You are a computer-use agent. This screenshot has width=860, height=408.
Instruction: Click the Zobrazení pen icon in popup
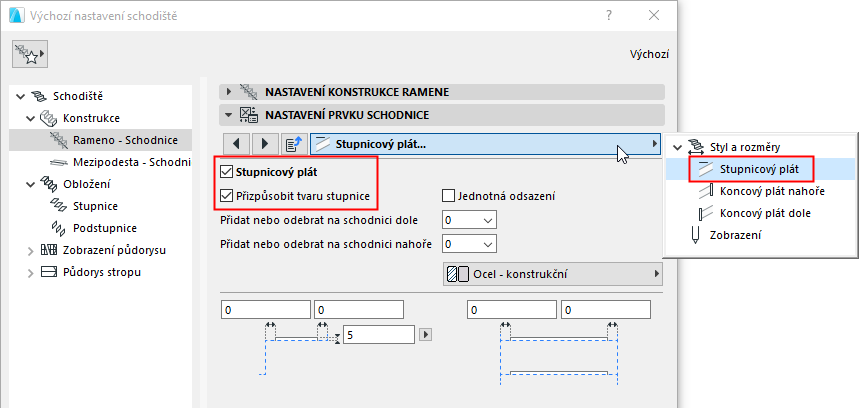tap(695, 235)
